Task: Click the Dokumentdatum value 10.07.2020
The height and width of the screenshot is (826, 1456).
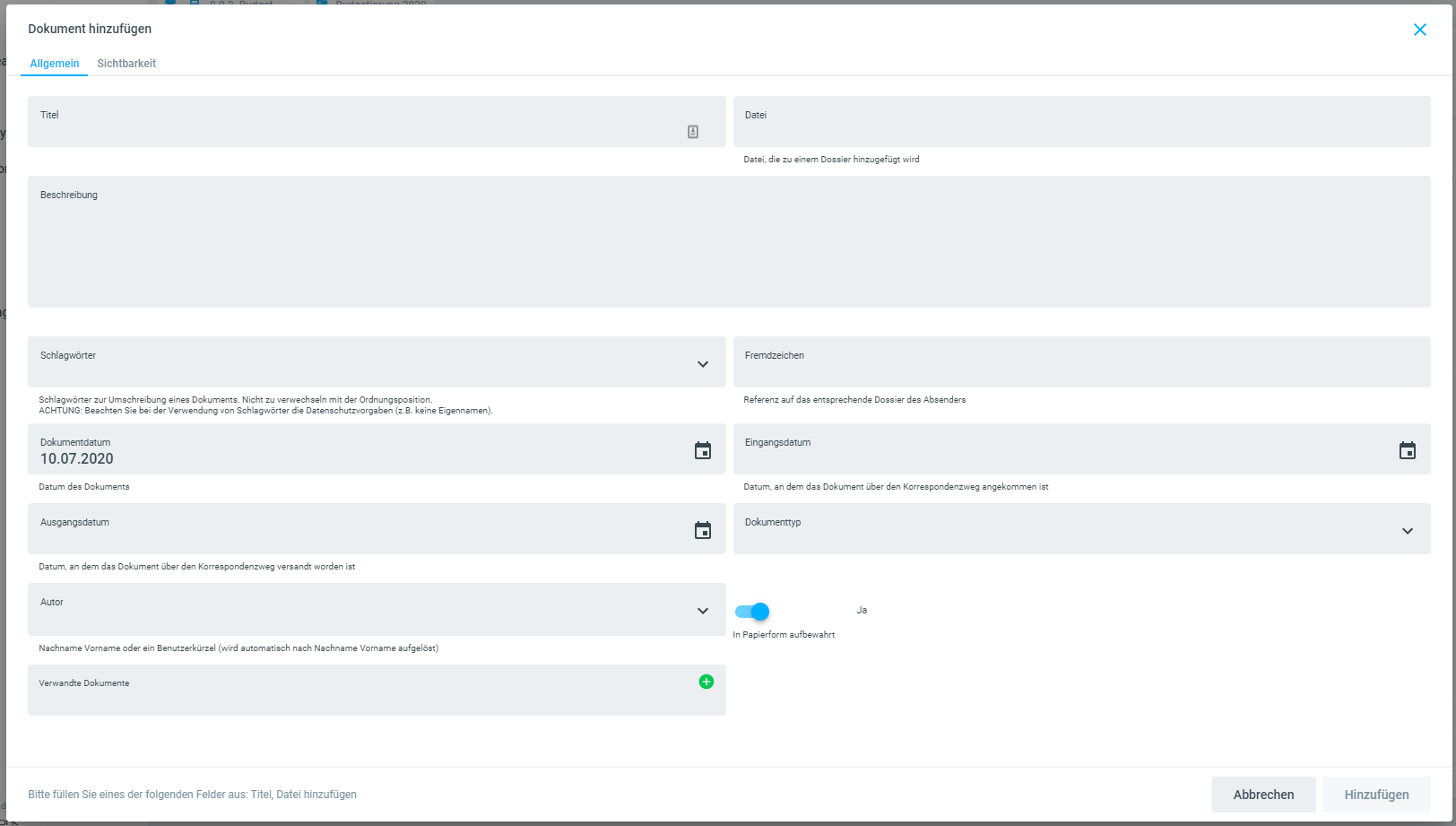Action: point(77,459)
